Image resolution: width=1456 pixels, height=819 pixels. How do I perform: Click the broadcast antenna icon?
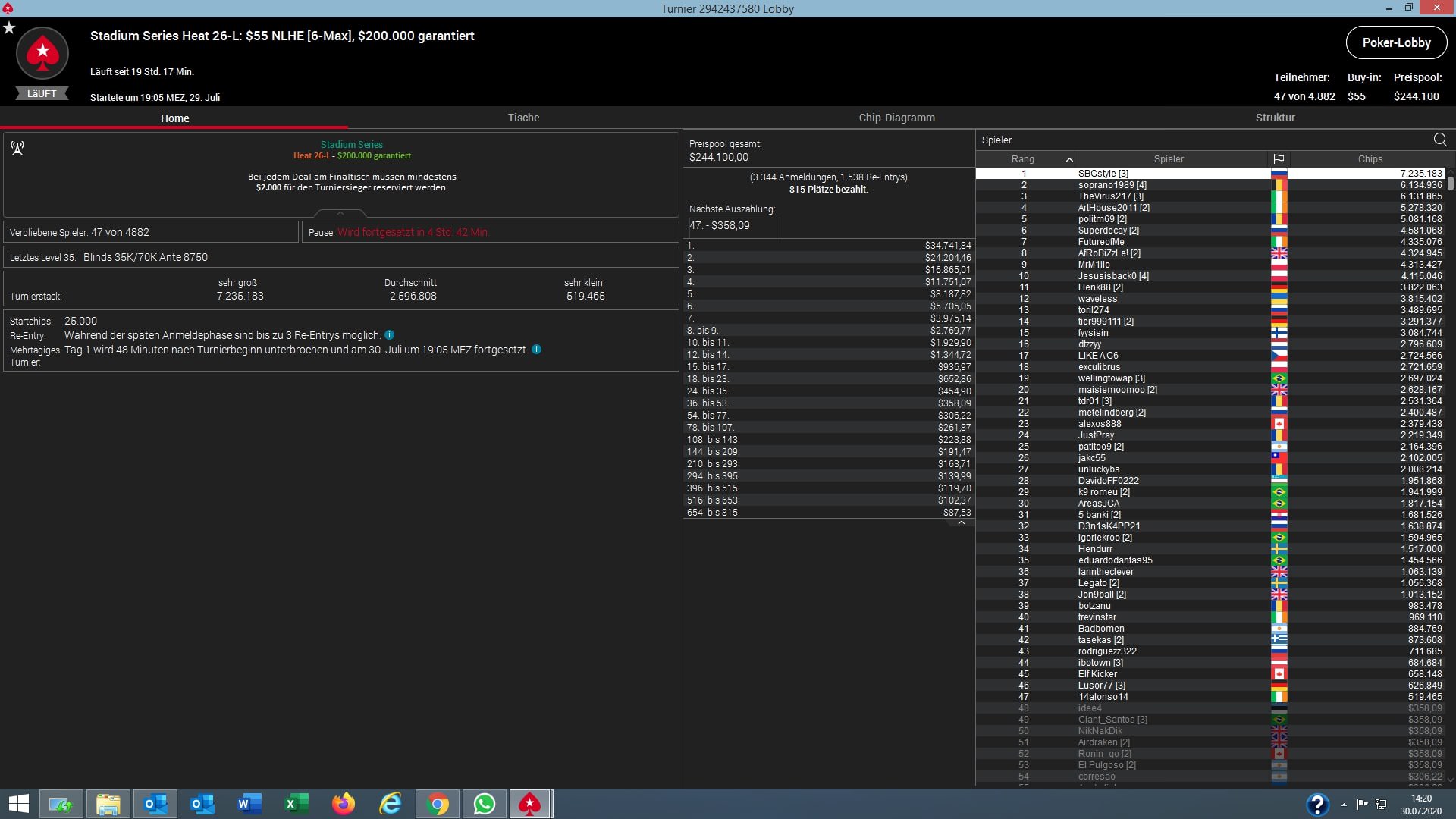point(17,147)
